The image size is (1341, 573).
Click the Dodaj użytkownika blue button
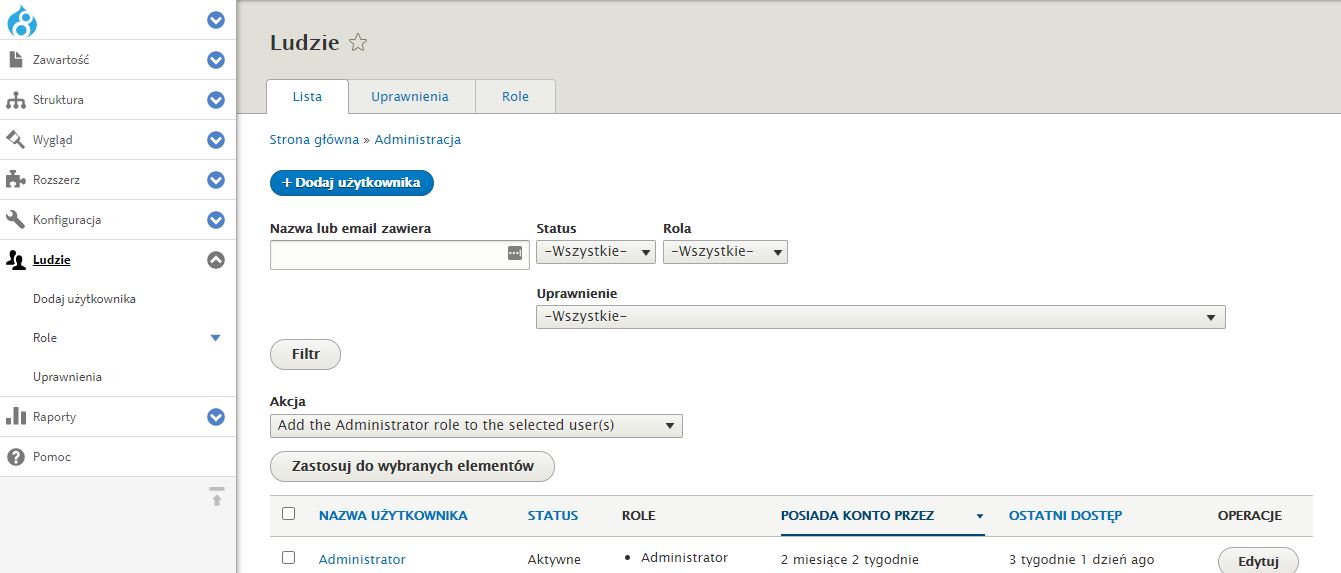(351, 183)
